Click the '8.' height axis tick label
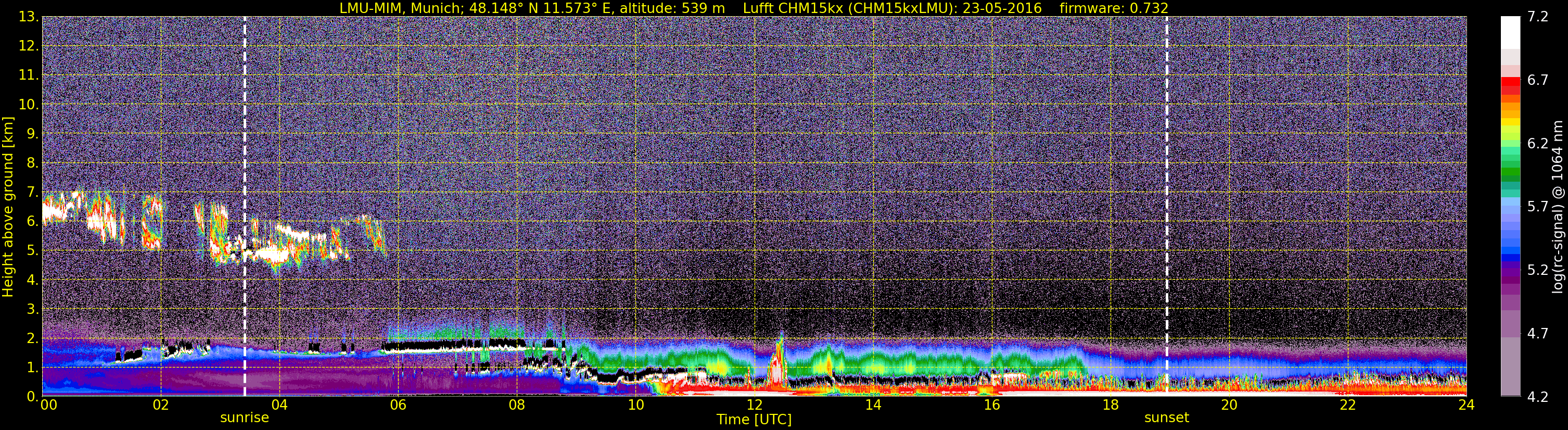 click(32, 163)
